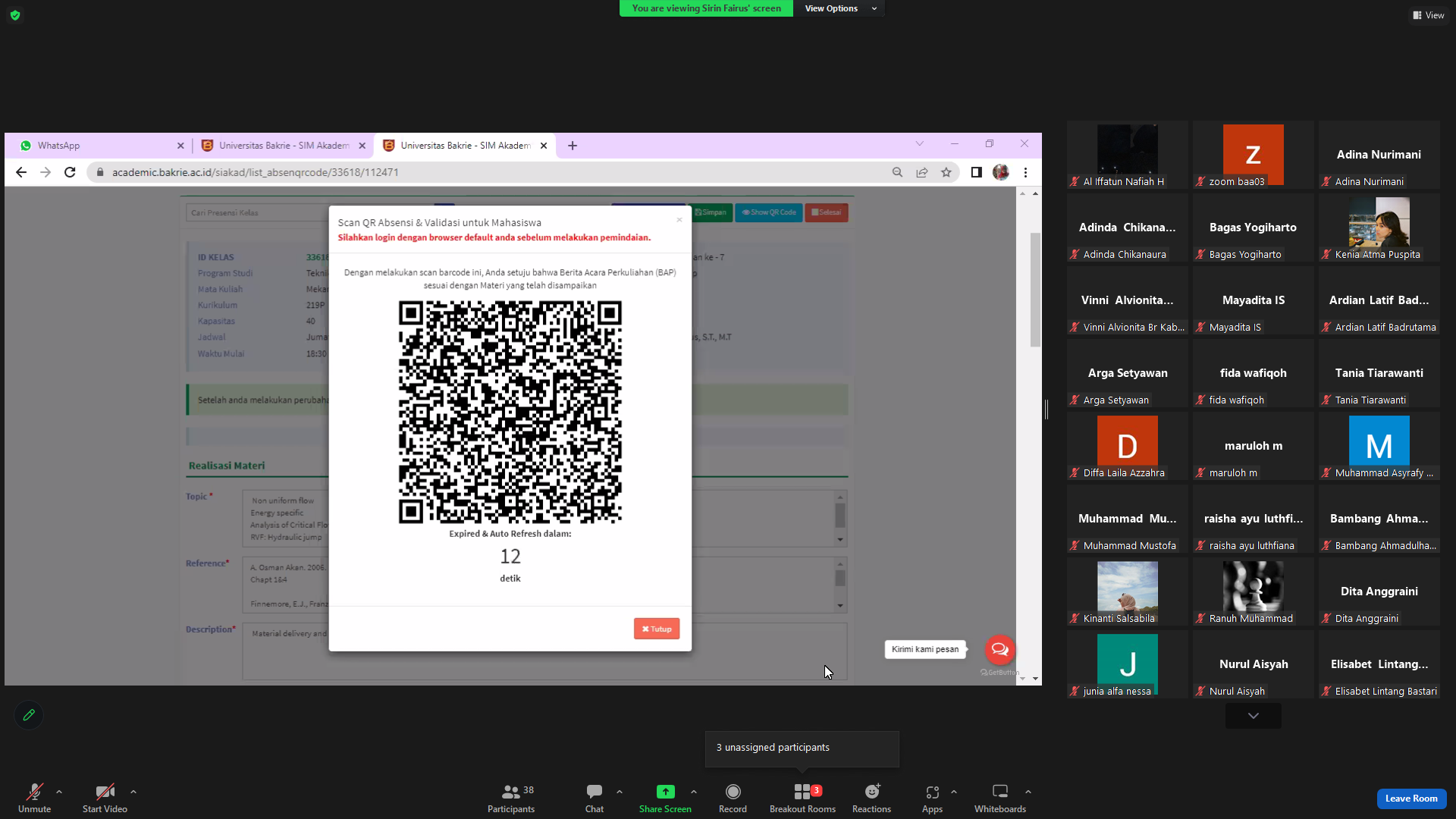Image resolution: width=1456 pixels, height=819 pixels.
Task: Go back in the browser
Action: click(x=21, y=172)
